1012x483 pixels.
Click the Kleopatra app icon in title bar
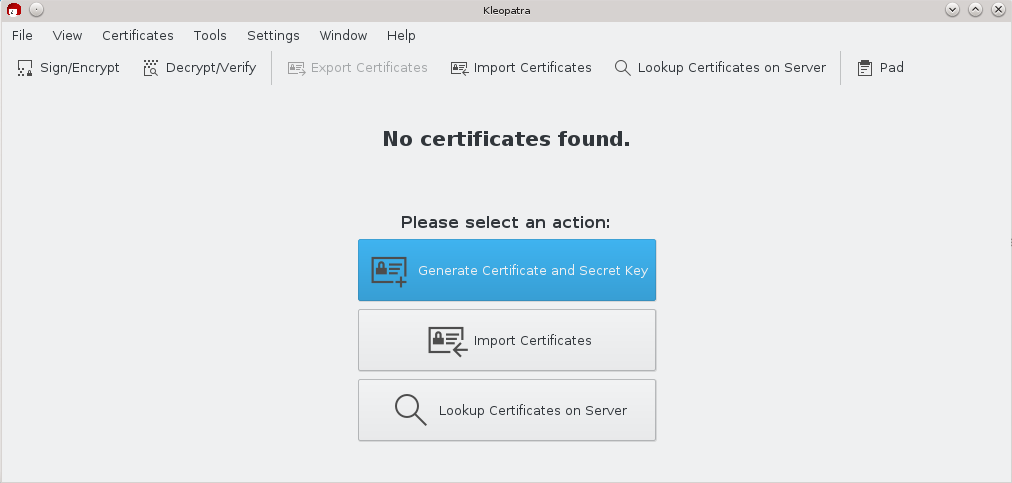click(x=14, y=9)
